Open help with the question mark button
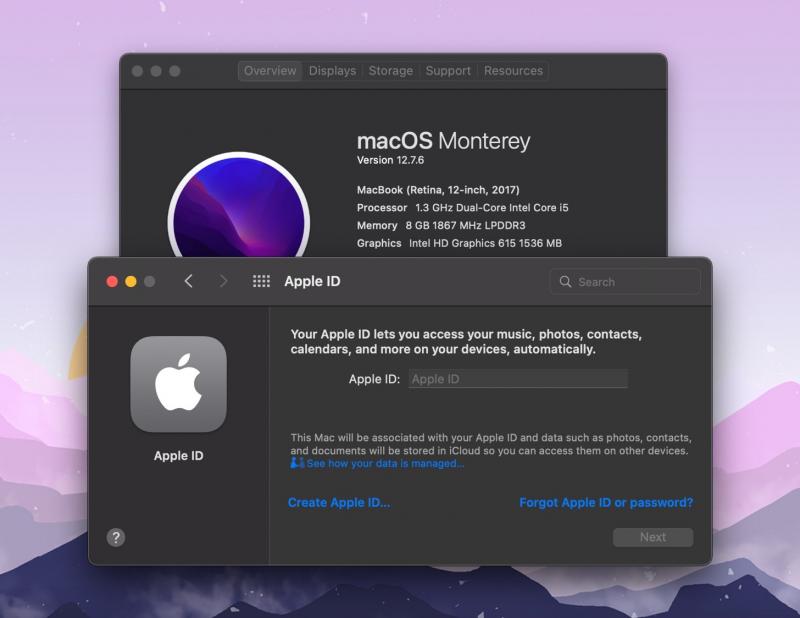The width and height of the screenshot is (800, 618). (116, 538)
